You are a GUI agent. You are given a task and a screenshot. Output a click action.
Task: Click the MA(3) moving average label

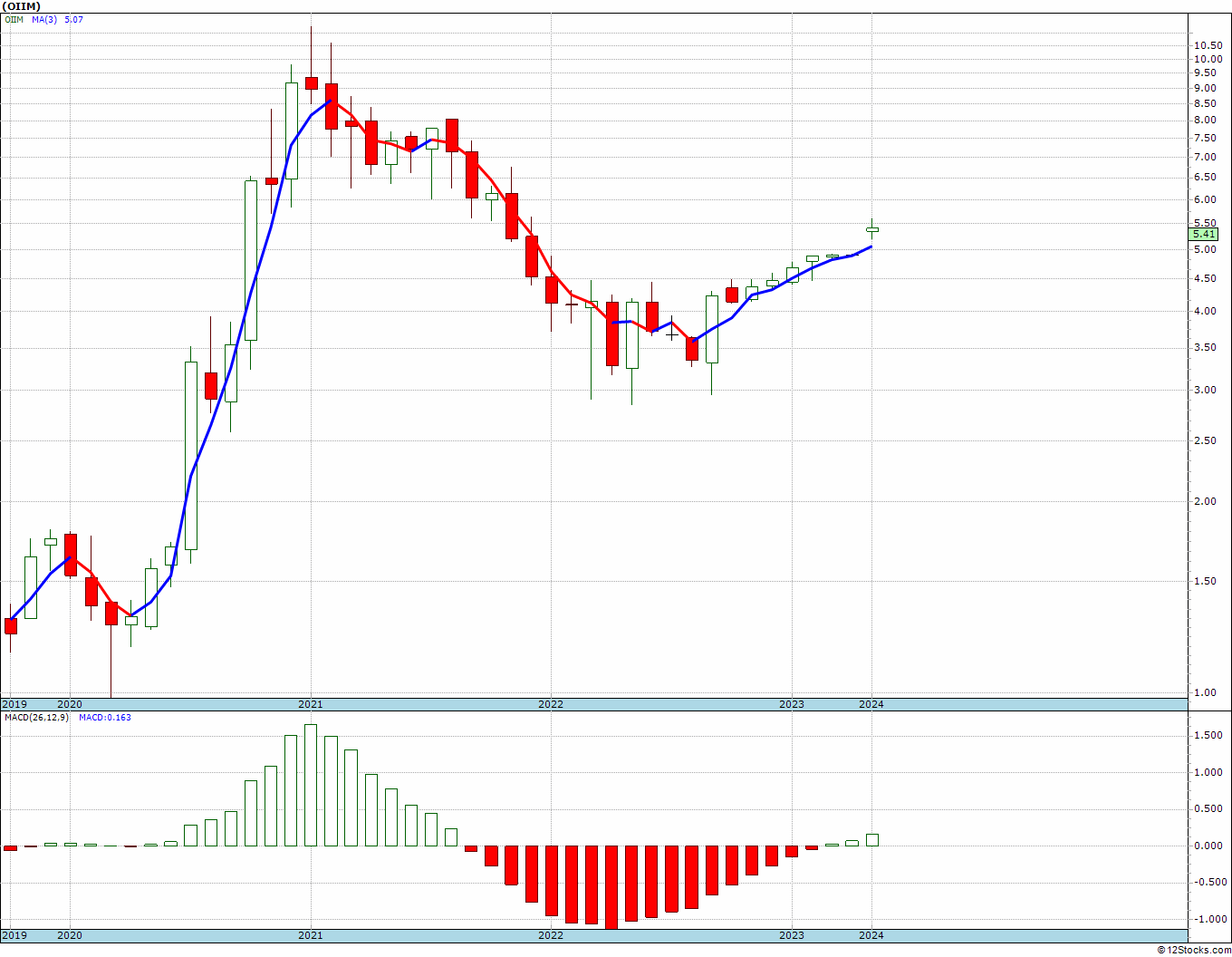[x=43, y=19]
